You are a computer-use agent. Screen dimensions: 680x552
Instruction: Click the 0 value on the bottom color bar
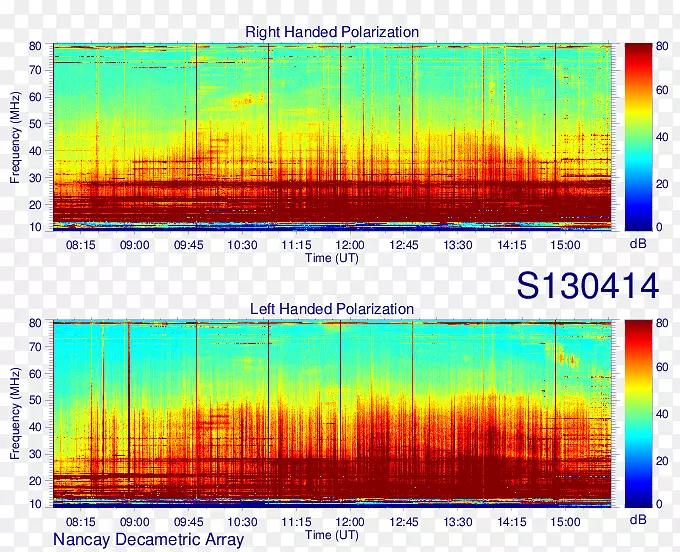click(658, 504)
